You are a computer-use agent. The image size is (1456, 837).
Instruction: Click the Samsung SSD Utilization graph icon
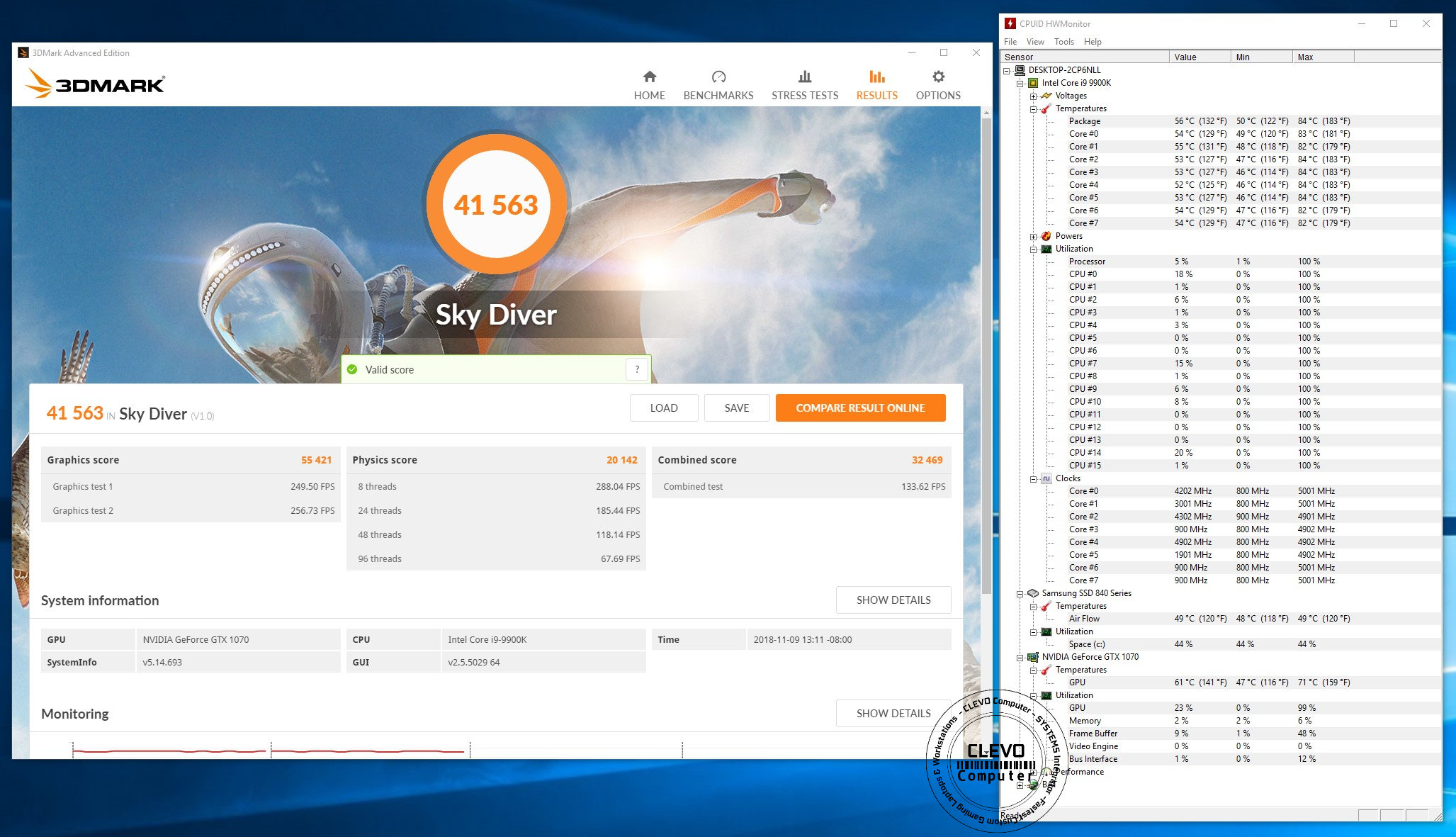click(x=1046, y=631)
